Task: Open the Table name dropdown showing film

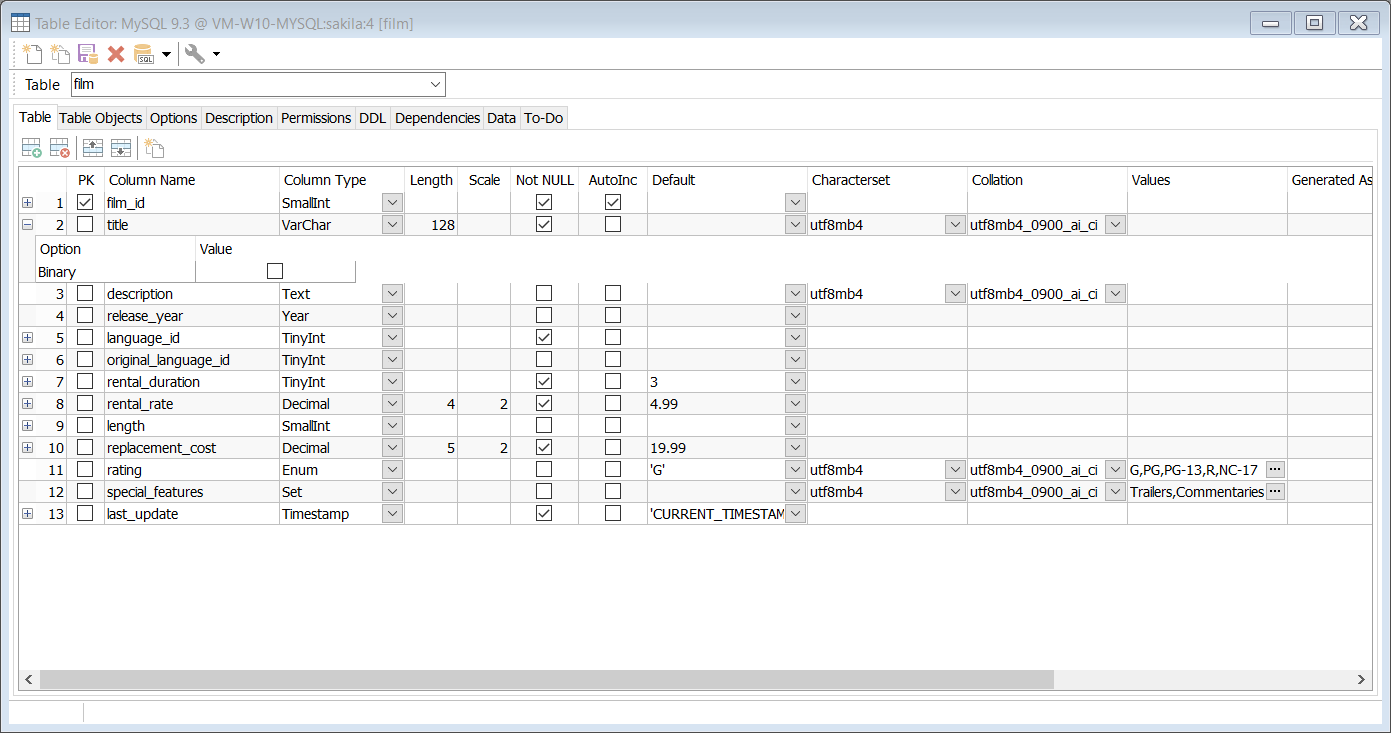Action: [435, 85]
